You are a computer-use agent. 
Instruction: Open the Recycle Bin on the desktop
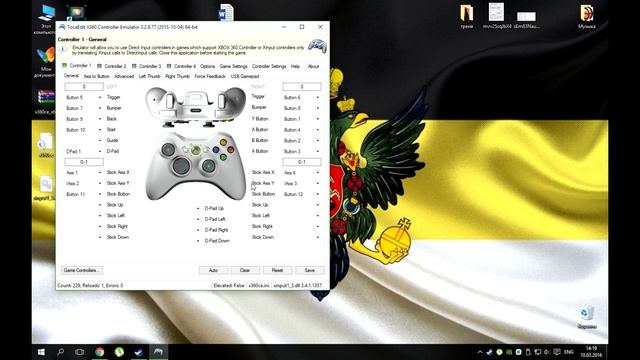tap(587, 318)
